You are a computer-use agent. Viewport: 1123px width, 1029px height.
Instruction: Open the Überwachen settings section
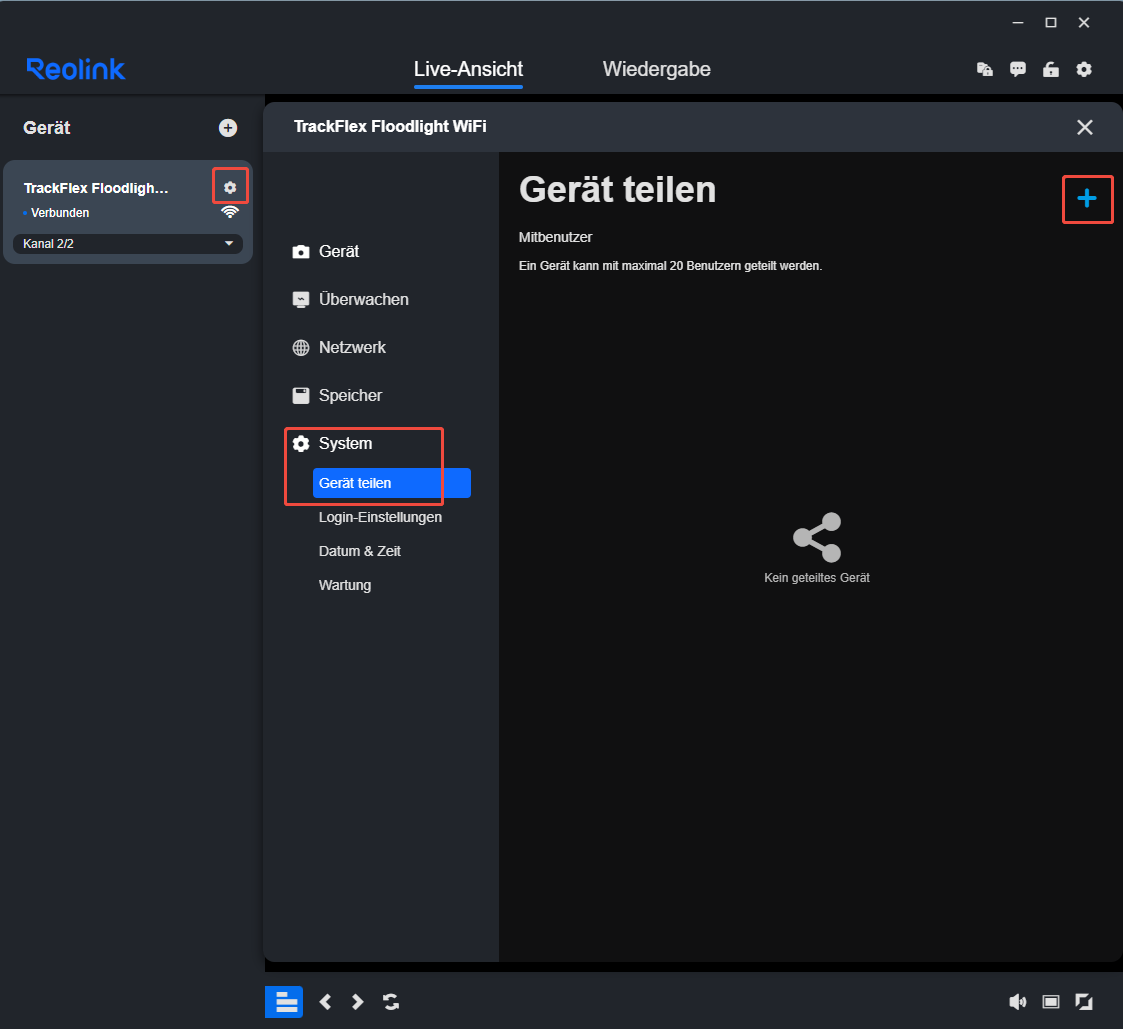350,299
